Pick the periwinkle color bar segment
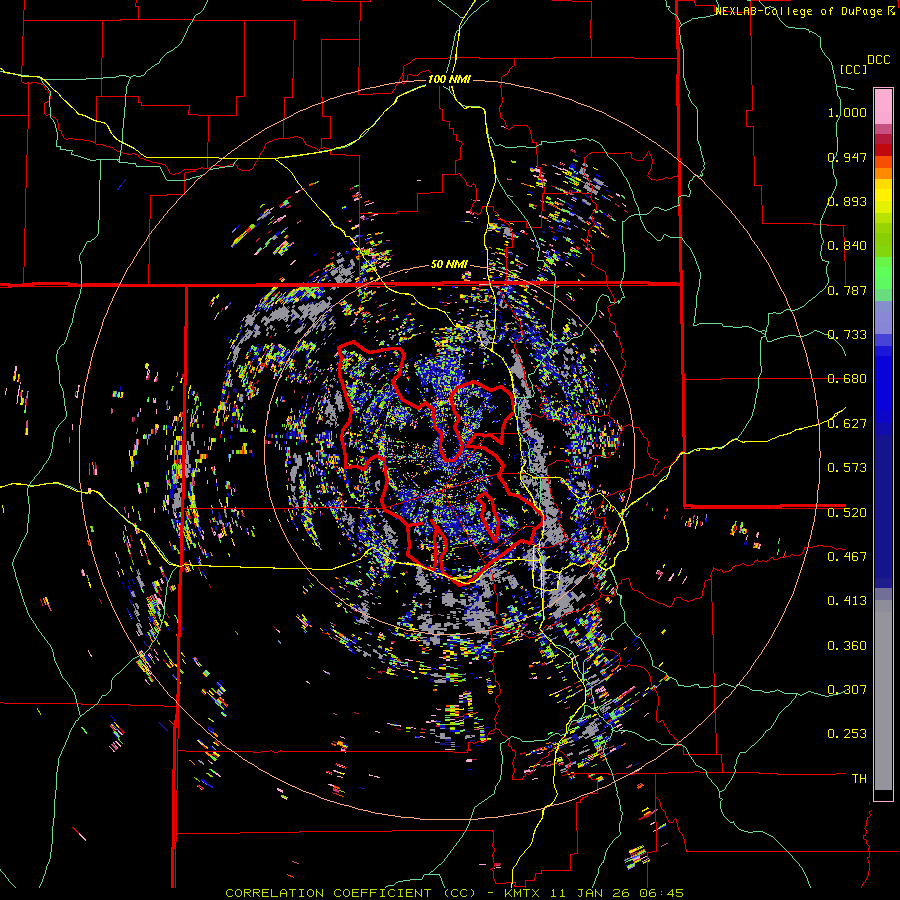 tap(883, 317)
